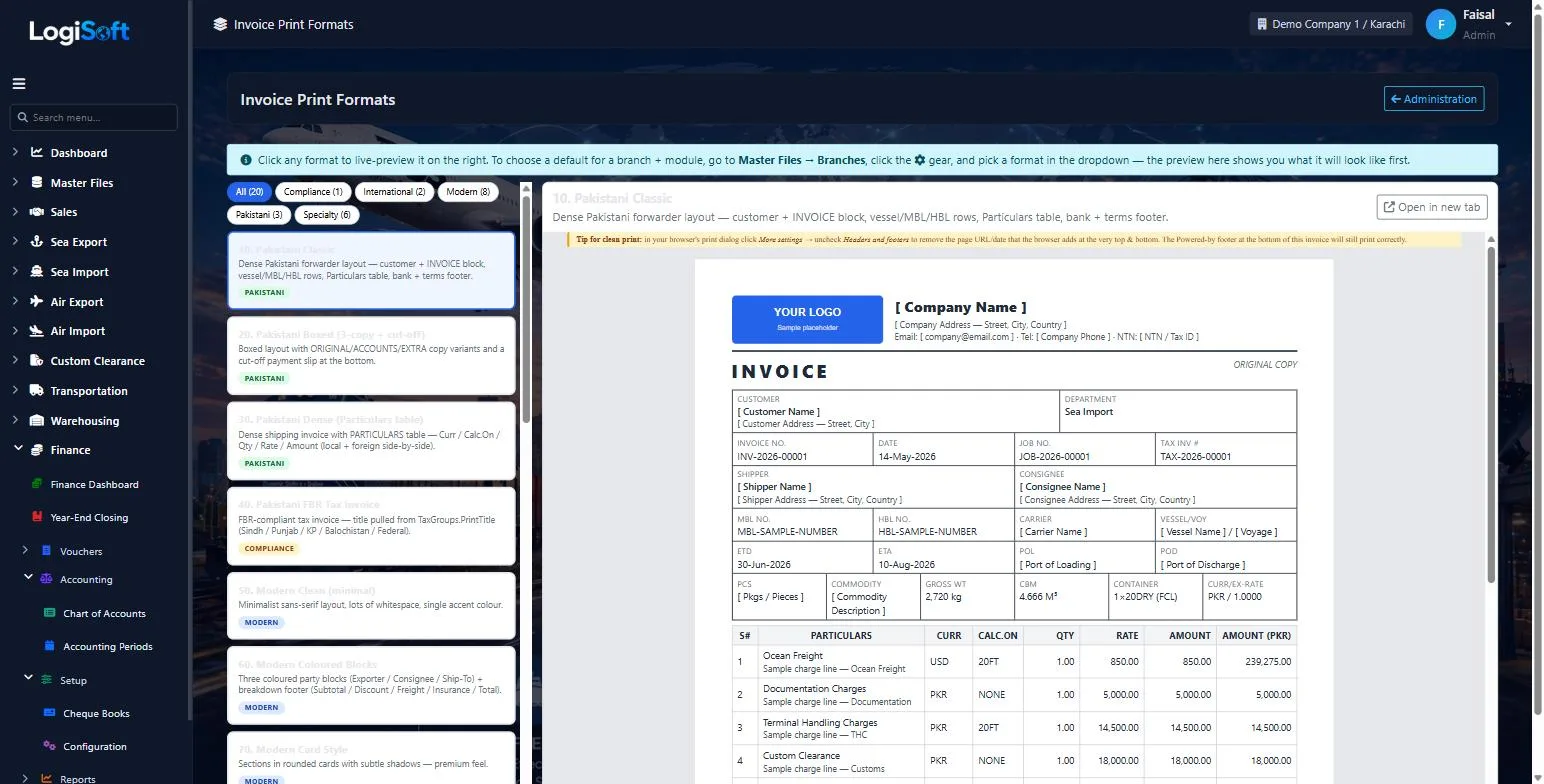Viewport: 1544px width, 784px height.
Task: Click the Configuration gears icon
Action: (49, 746)
